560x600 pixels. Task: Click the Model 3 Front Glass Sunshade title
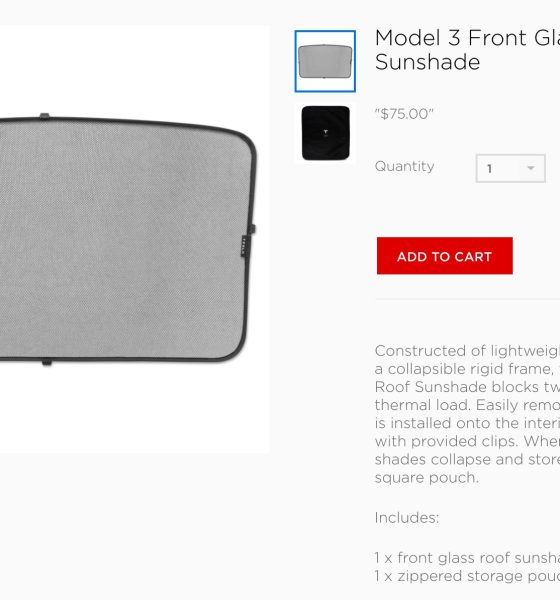click(x=467, y=50)
